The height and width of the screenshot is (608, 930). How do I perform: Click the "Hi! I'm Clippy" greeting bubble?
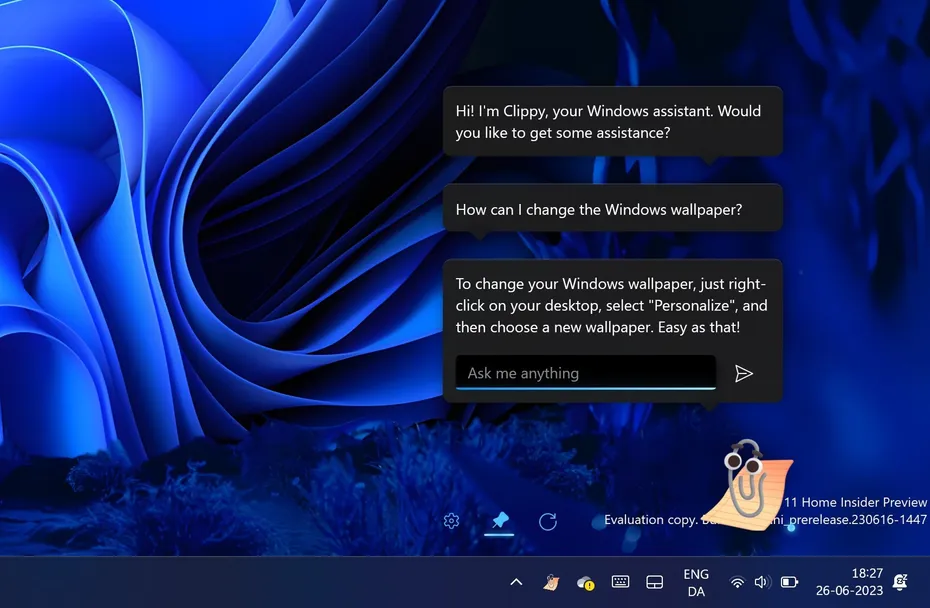613,122
